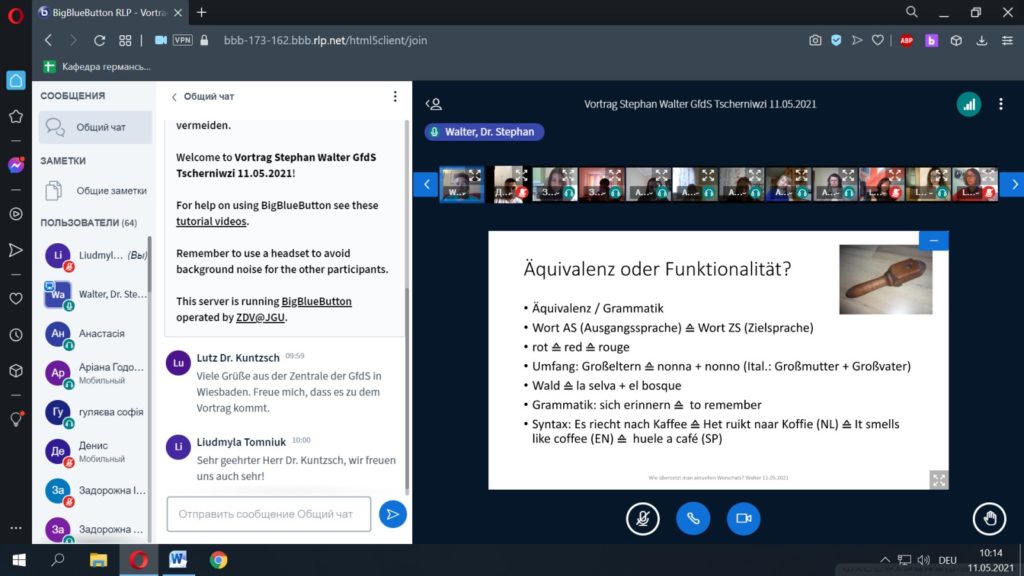The width and height of the screenshot is (1024, 576).
Task: Make the presentation fullscreen
Action: point(938,480)
